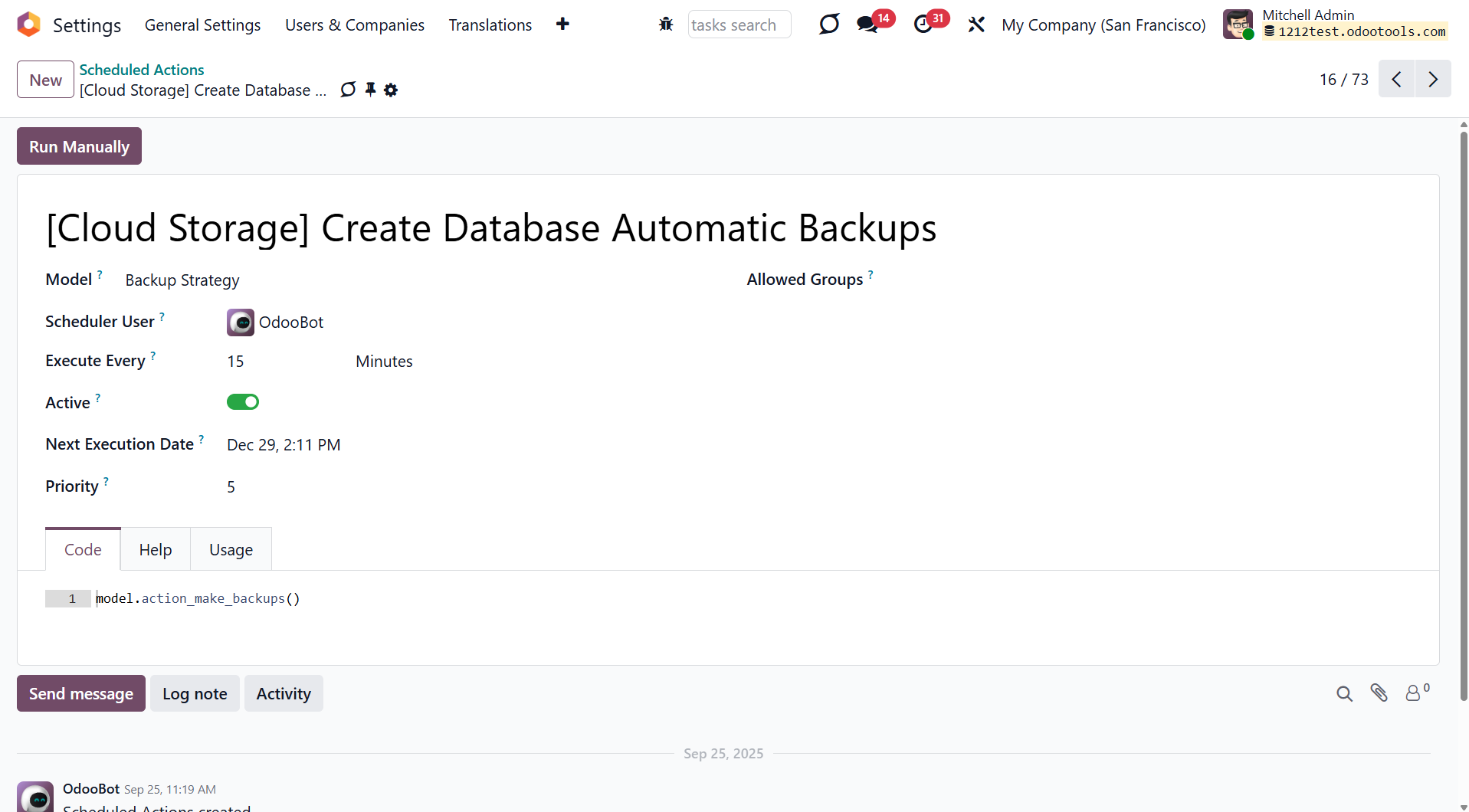Search chatter messages with magnifier icon
The image size is (1469, 812).
click(1344, 693)
